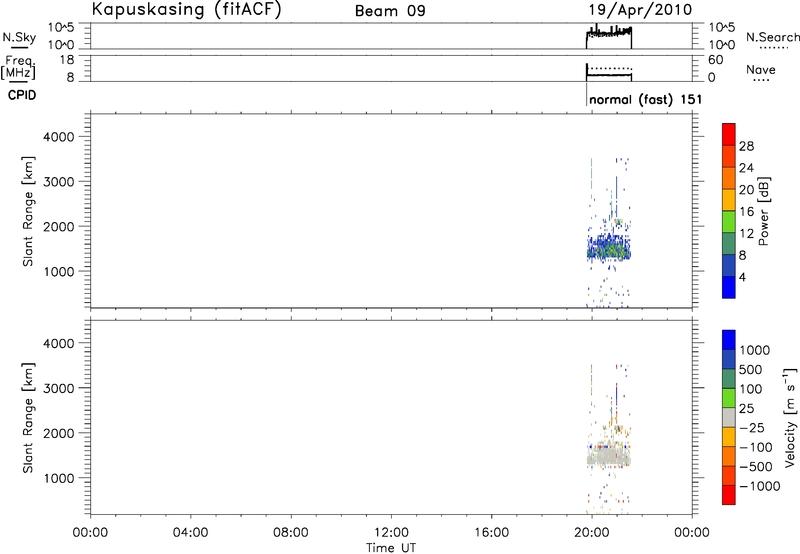Click the 08:00 time tick label
This screenshot has height=554, width=800.
pyautogui.click(x=291, y=533)
